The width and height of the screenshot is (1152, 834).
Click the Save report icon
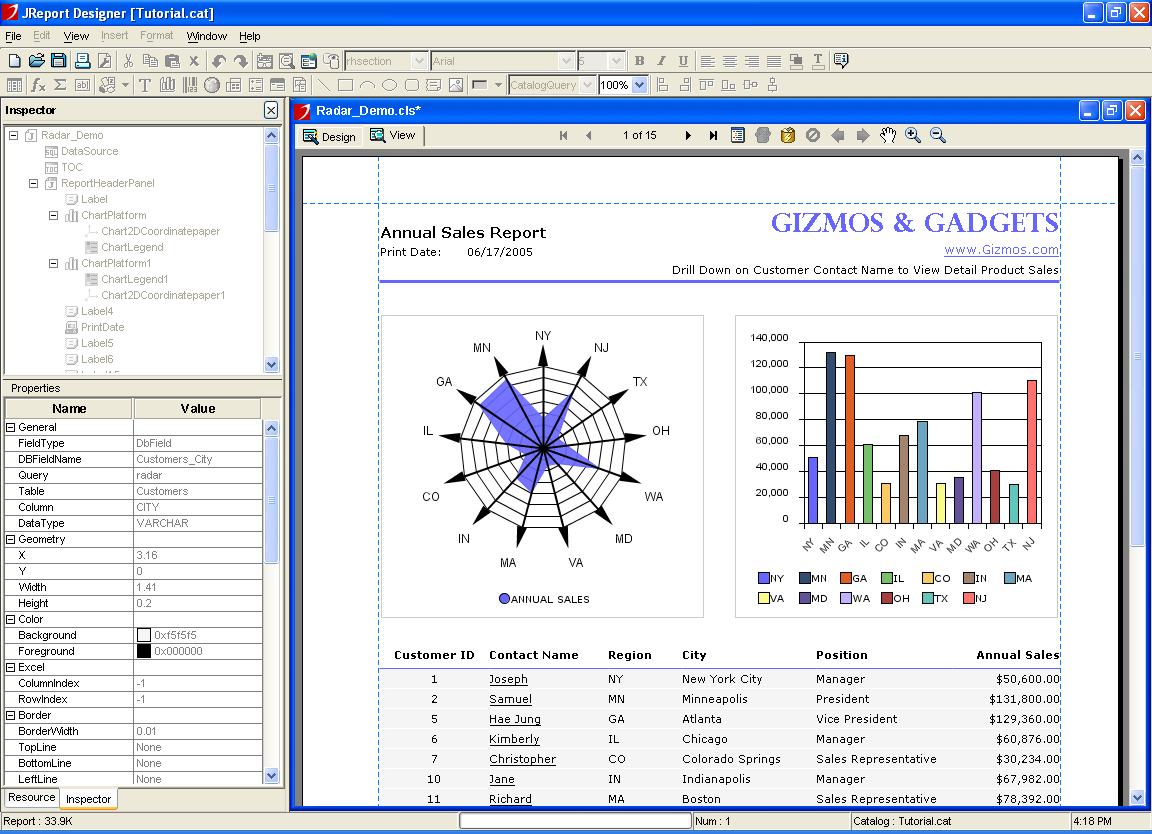59,61
